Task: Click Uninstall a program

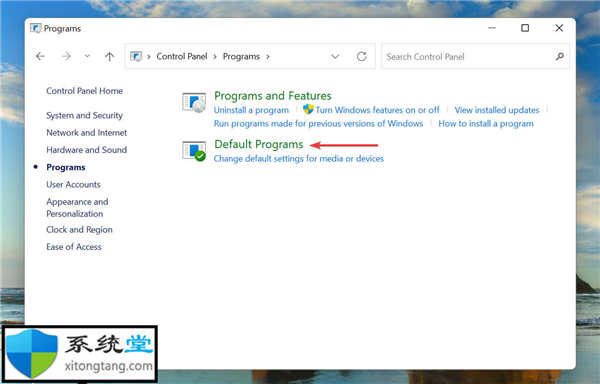Action: pyautogui.click(x=251, y=110)
